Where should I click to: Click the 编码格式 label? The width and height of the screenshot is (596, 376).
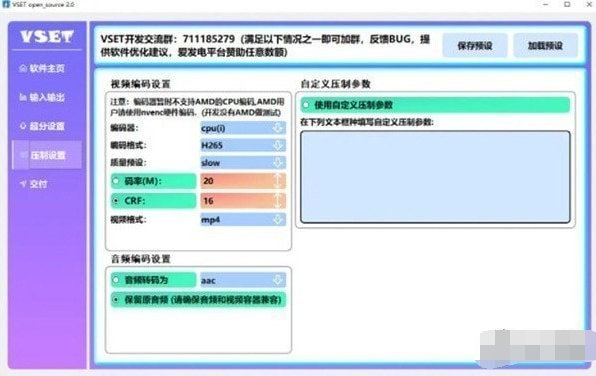pyautogui.click(x=128, y=145)
